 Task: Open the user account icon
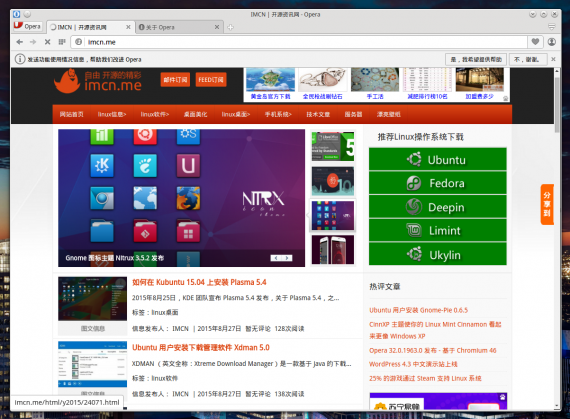(552, 42)
